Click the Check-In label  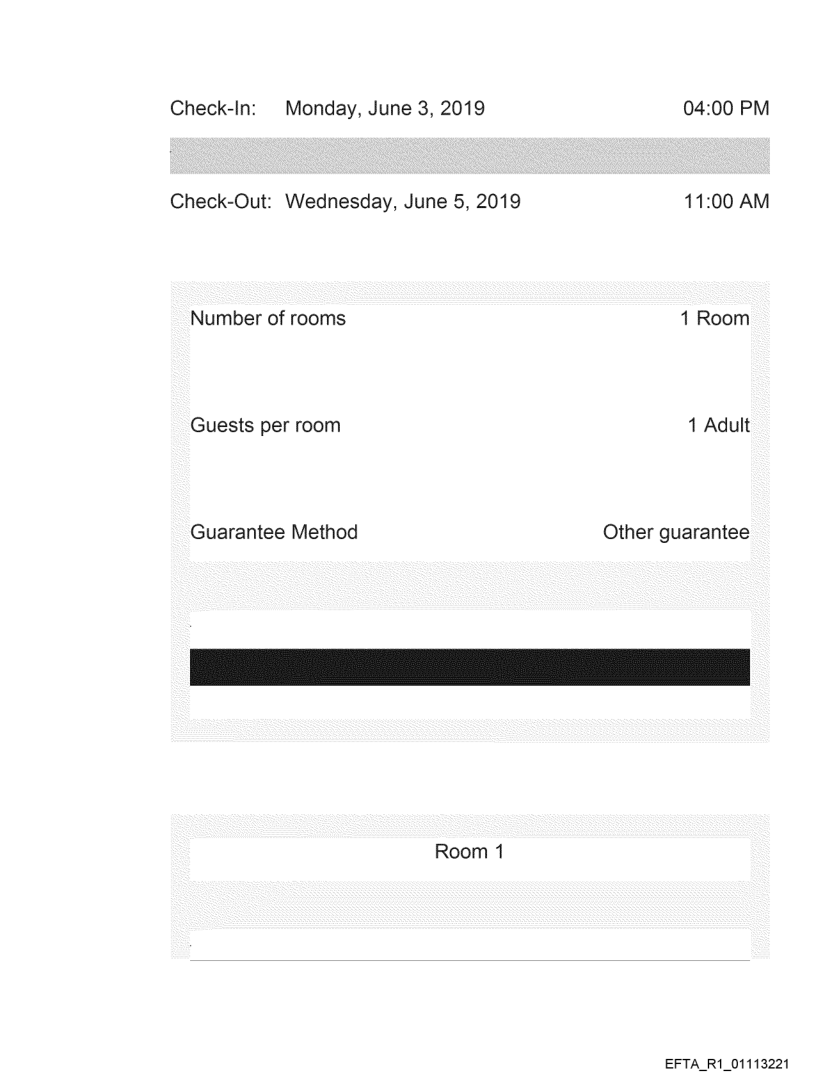(x=214, y=109)
